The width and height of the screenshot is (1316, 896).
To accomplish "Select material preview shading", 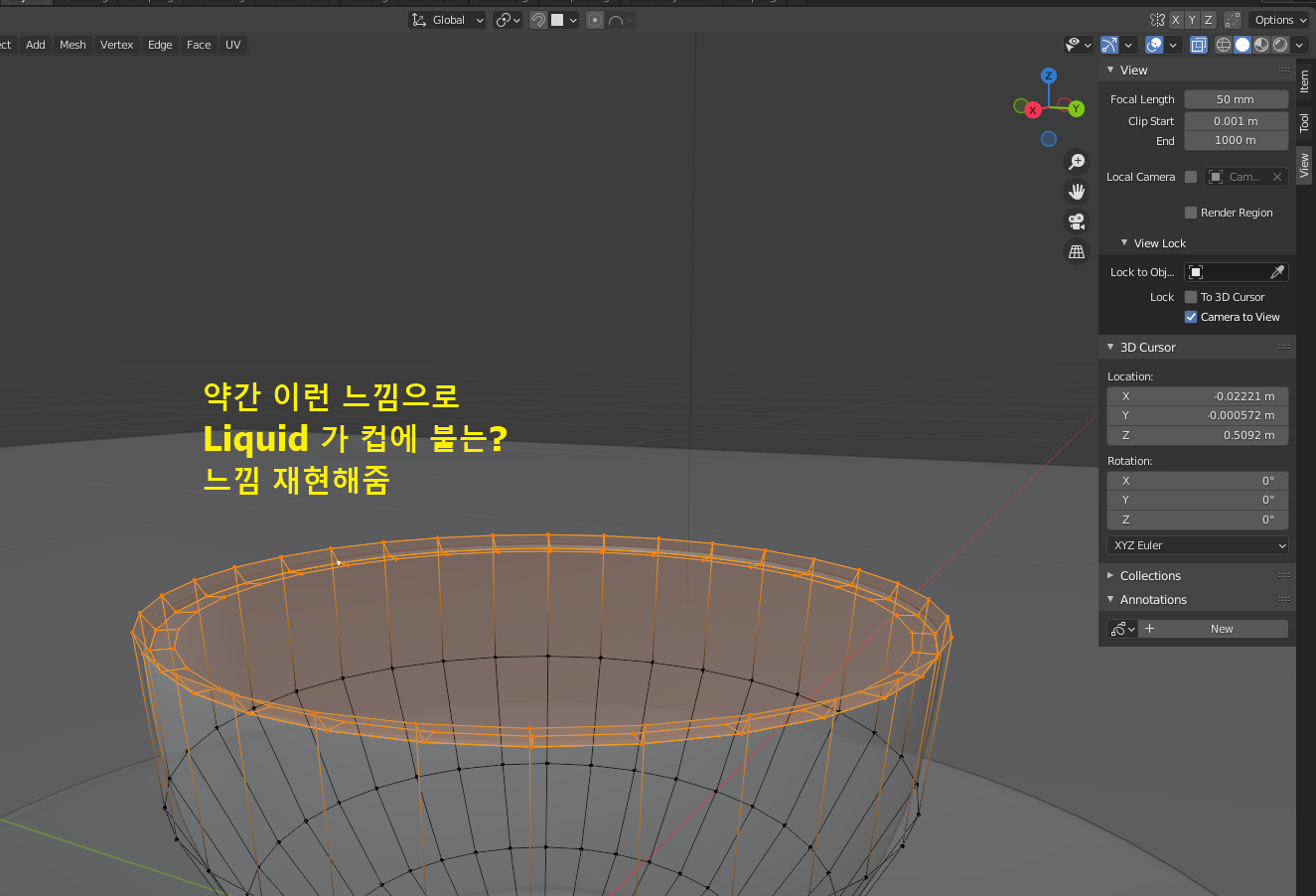I will 1261,45.
